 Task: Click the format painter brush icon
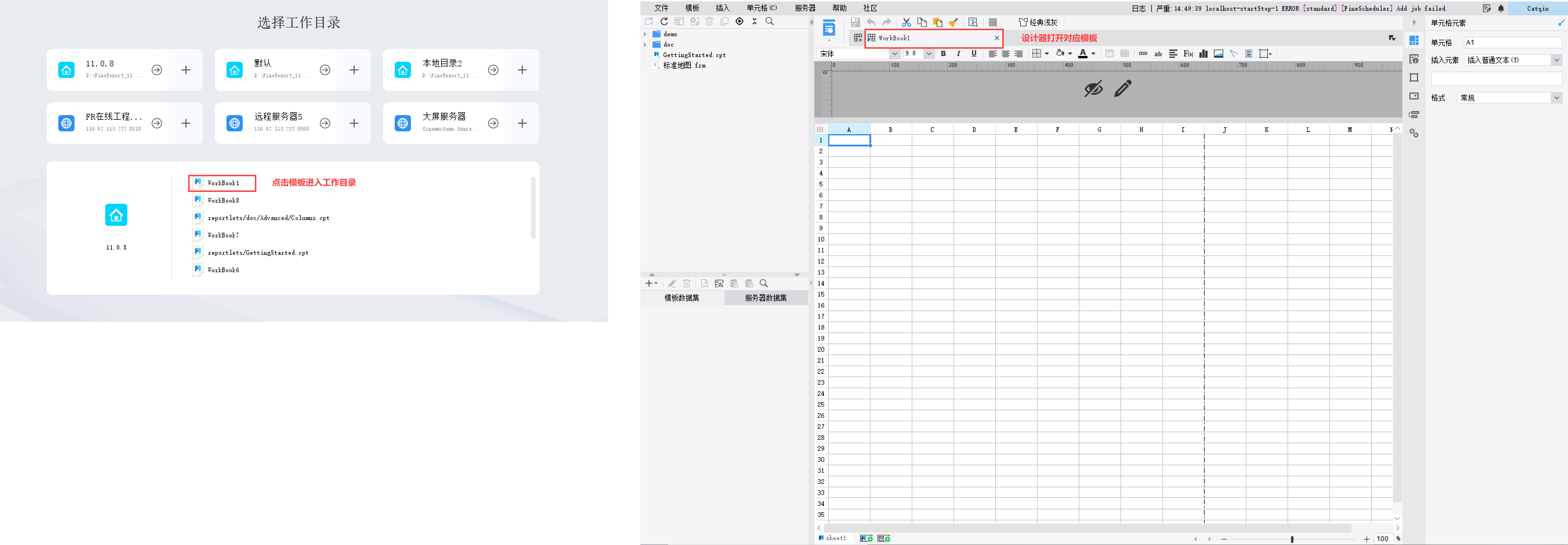pyautogui.click(x=953, y=23)
